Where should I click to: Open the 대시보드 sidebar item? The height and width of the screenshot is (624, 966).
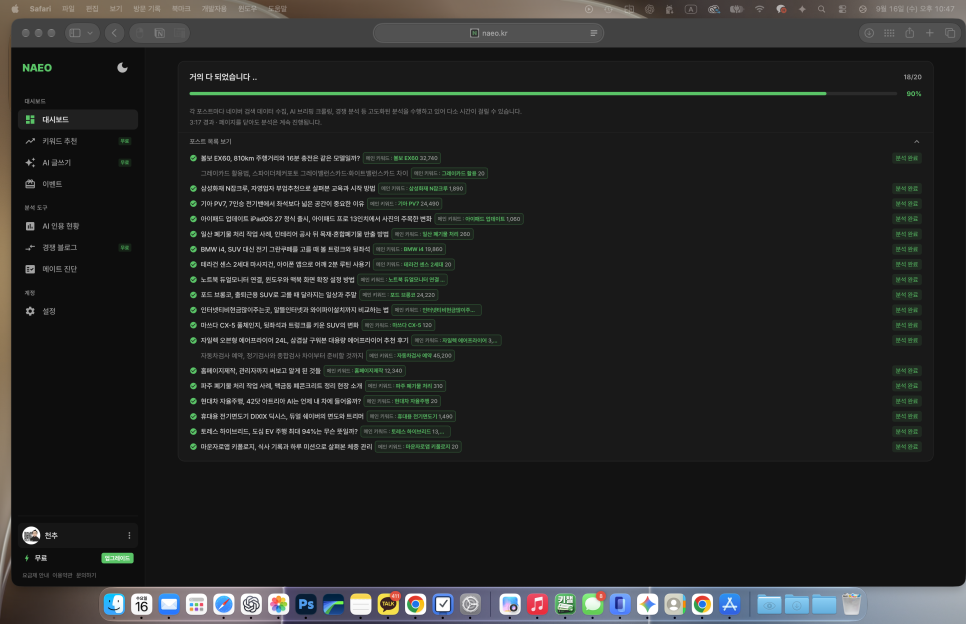coord(78,120)
